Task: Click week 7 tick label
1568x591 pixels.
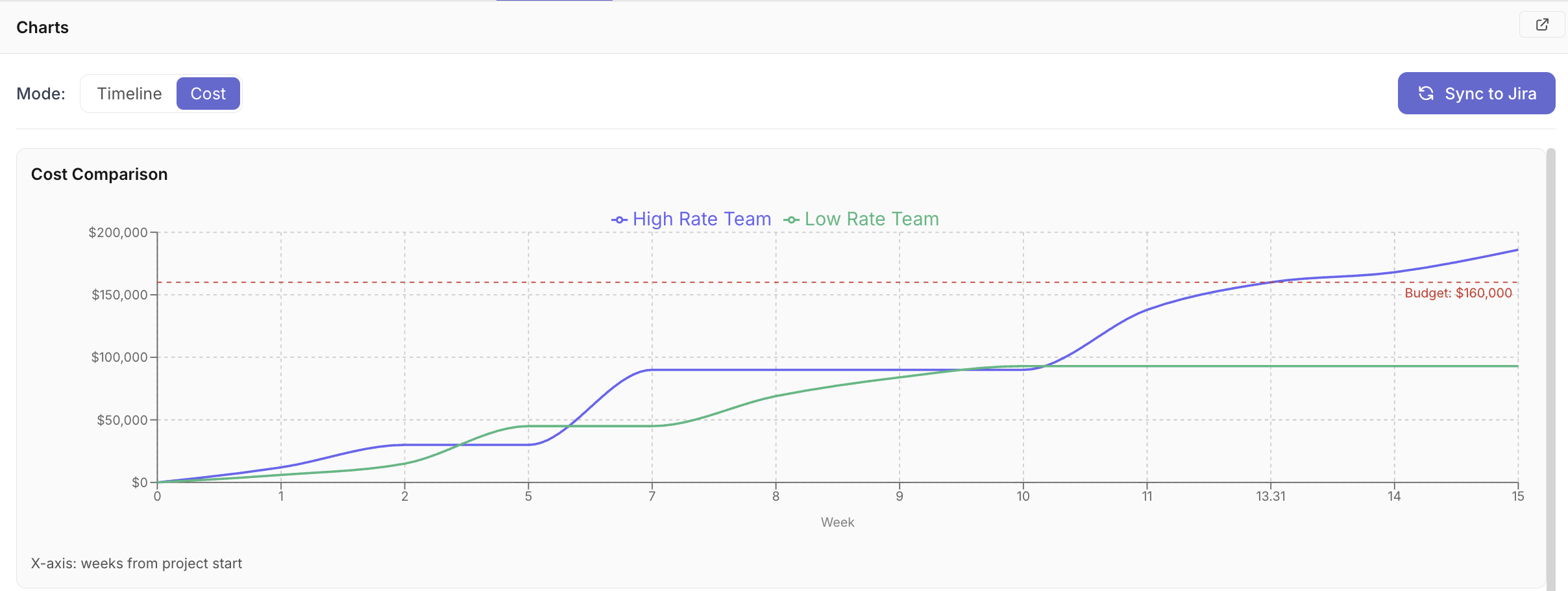Action: (x=652, y=497)
